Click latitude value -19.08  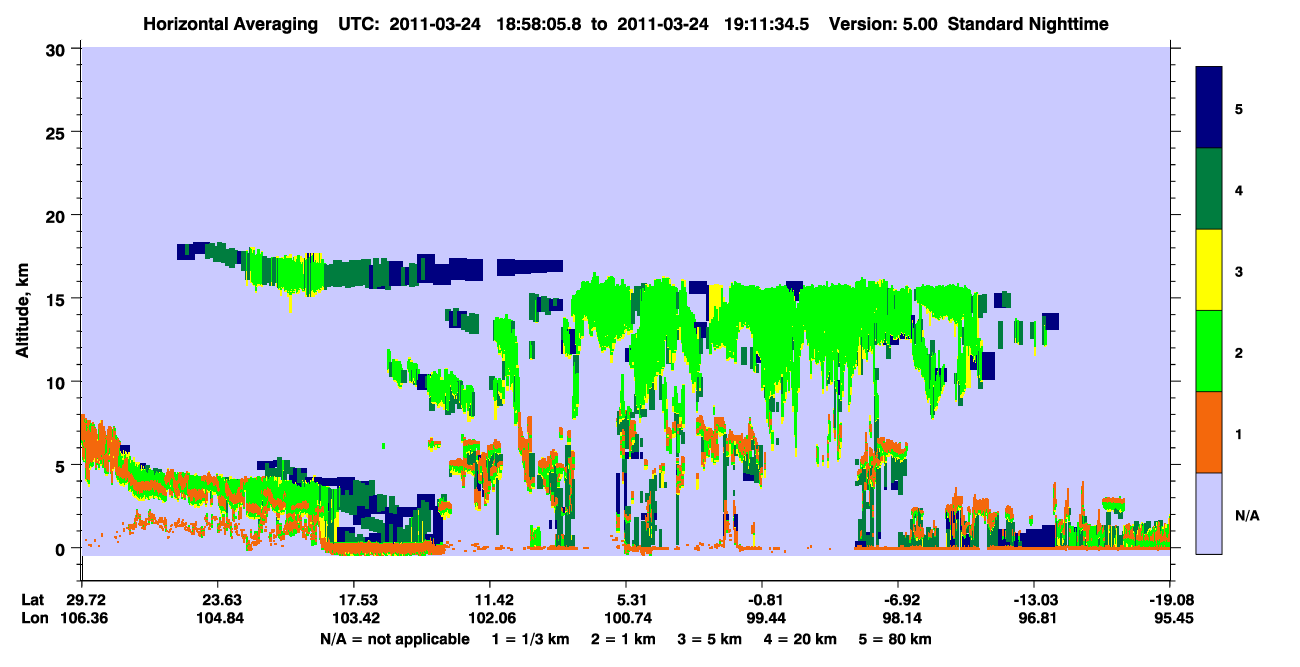coord(1171,600)
